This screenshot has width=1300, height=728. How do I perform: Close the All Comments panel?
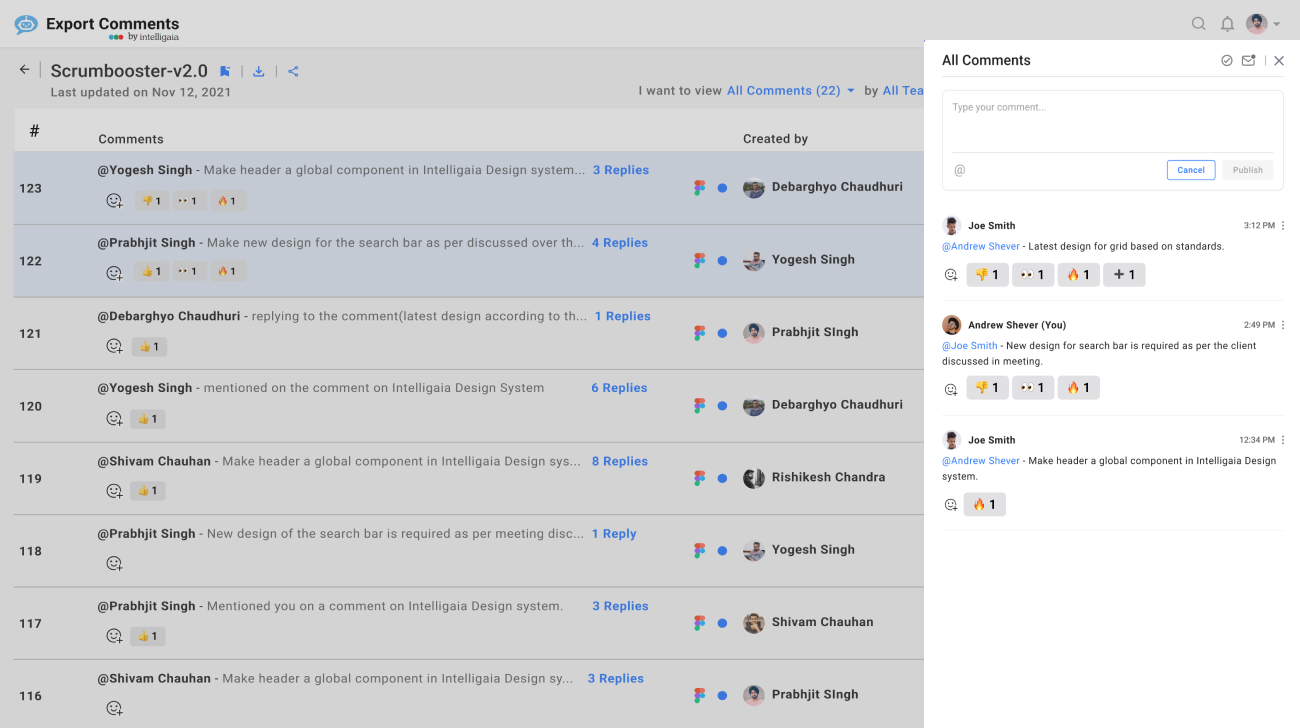click(1279, 61)
